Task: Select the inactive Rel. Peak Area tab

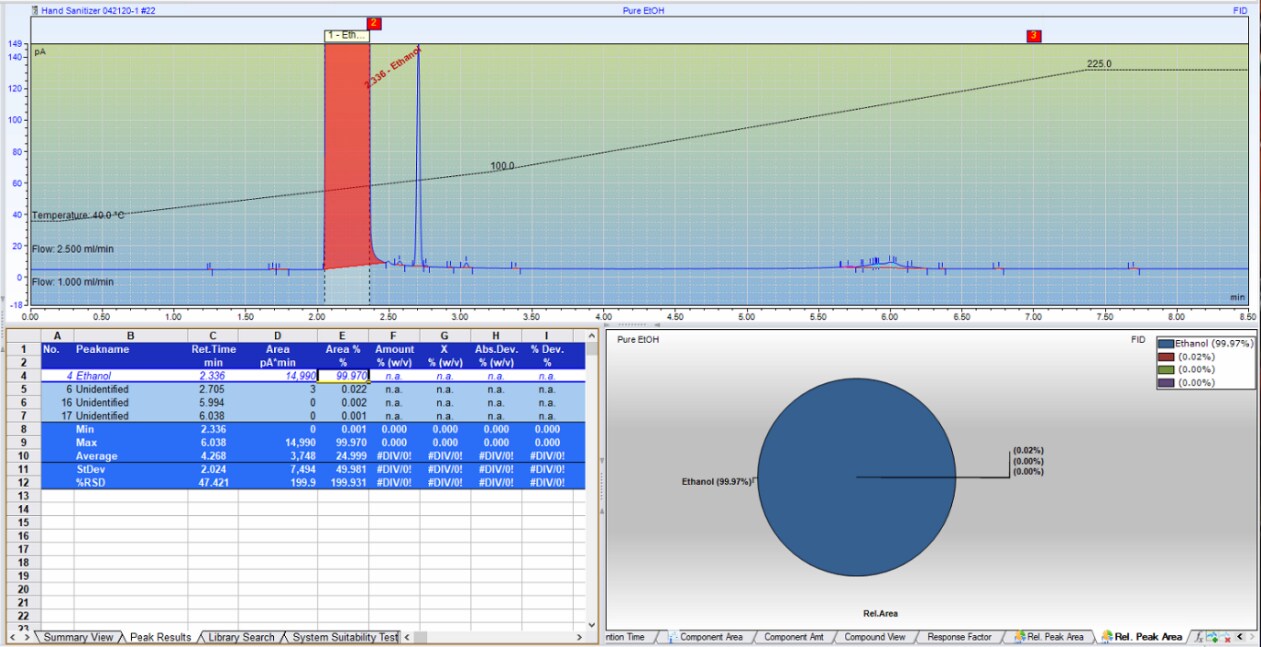Action: 1048,637
